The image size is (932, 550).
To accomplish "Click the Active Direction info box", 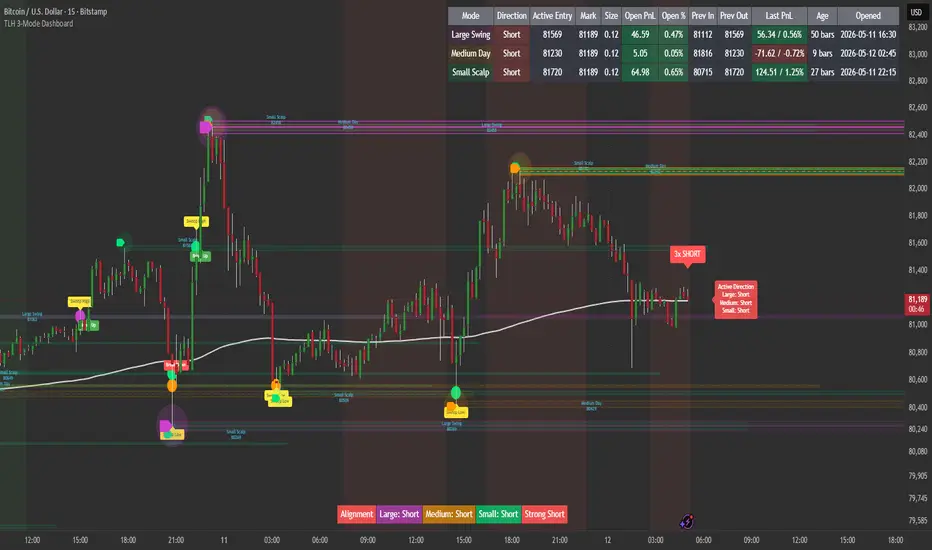I will (x=735, y=299).
